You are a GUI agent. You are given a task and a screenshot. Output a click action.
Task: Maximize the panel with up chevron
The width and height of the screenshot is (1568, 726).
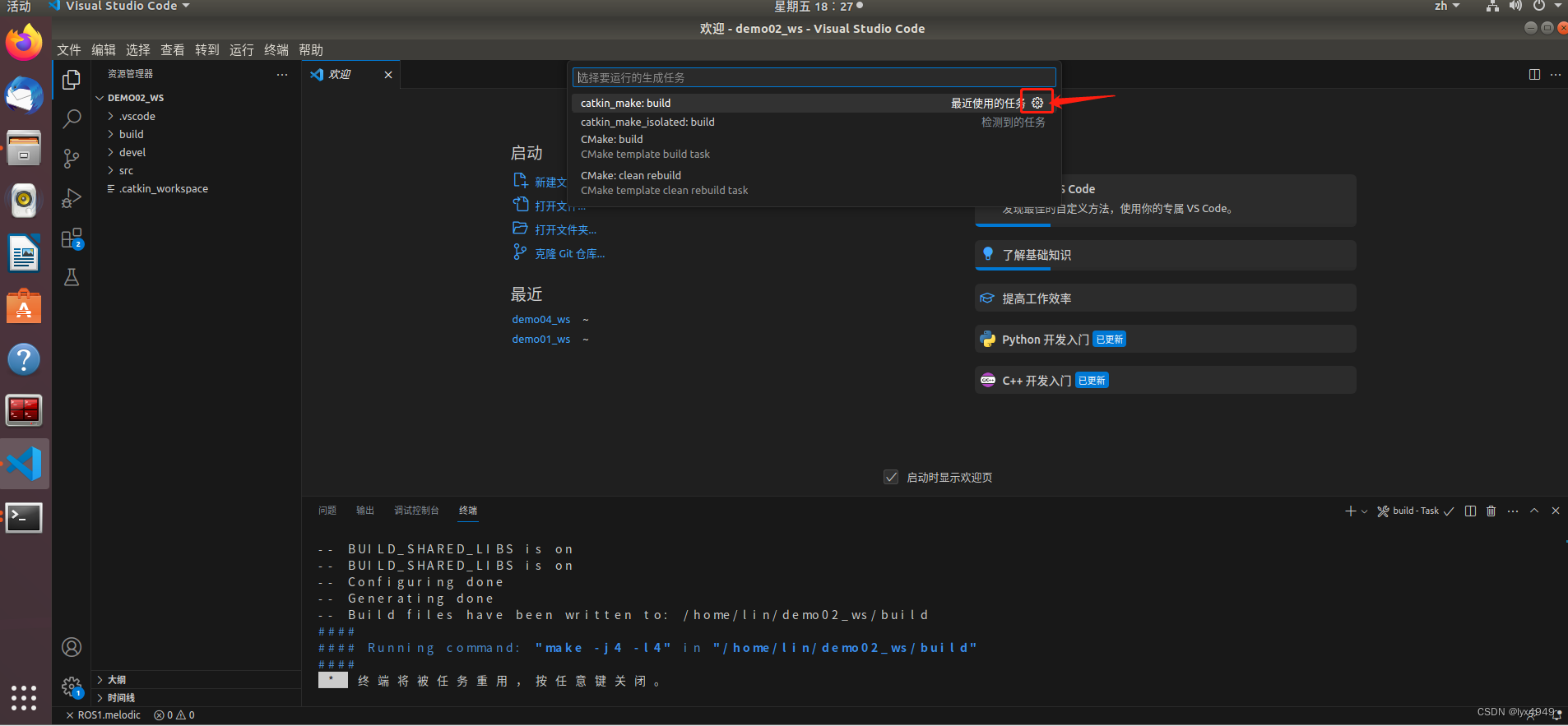click(x=1534, y=511)
